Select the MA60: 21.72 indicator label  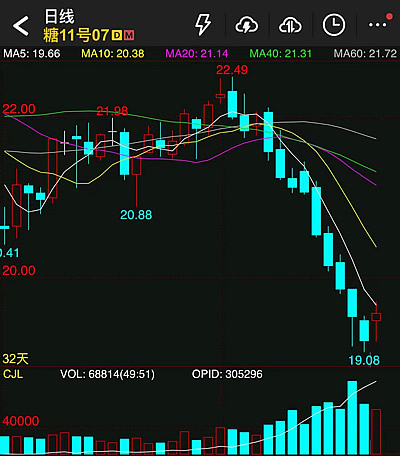click(x=365, y=54)
